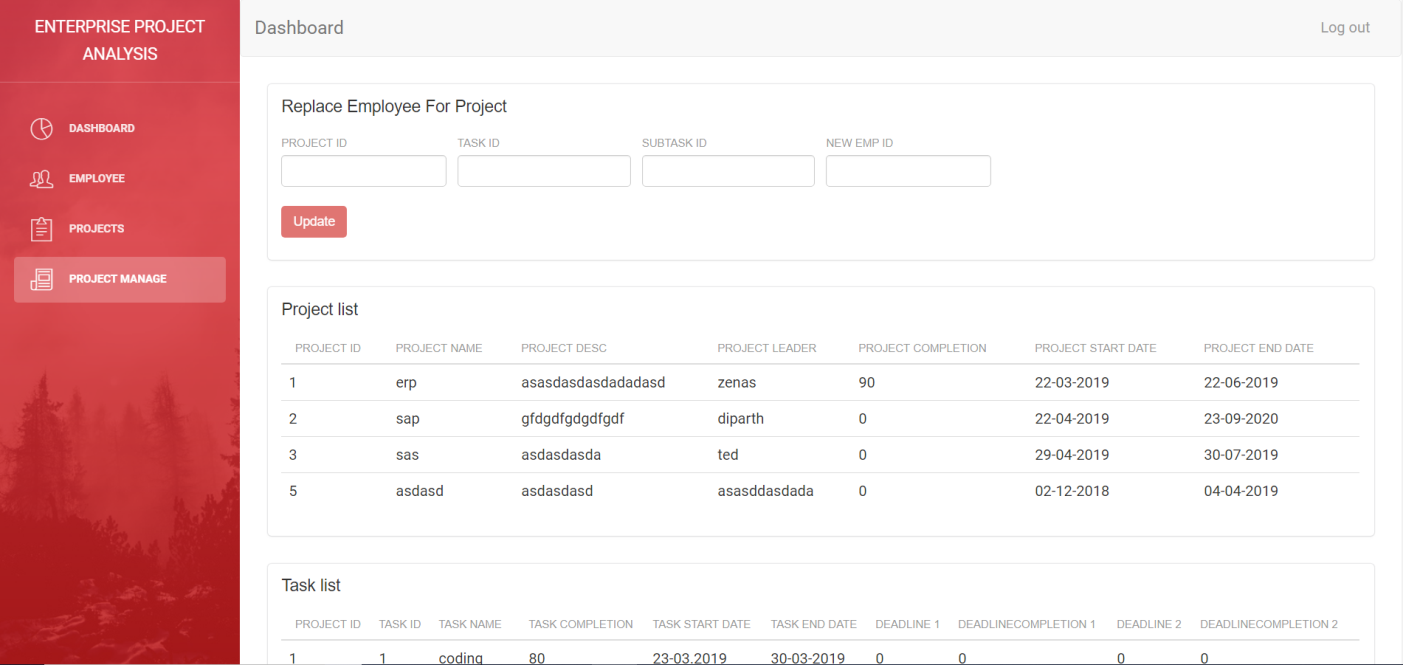1403x665 pixels.
Task: Select project name 'sas' cell
Action: tap(407, 455)
